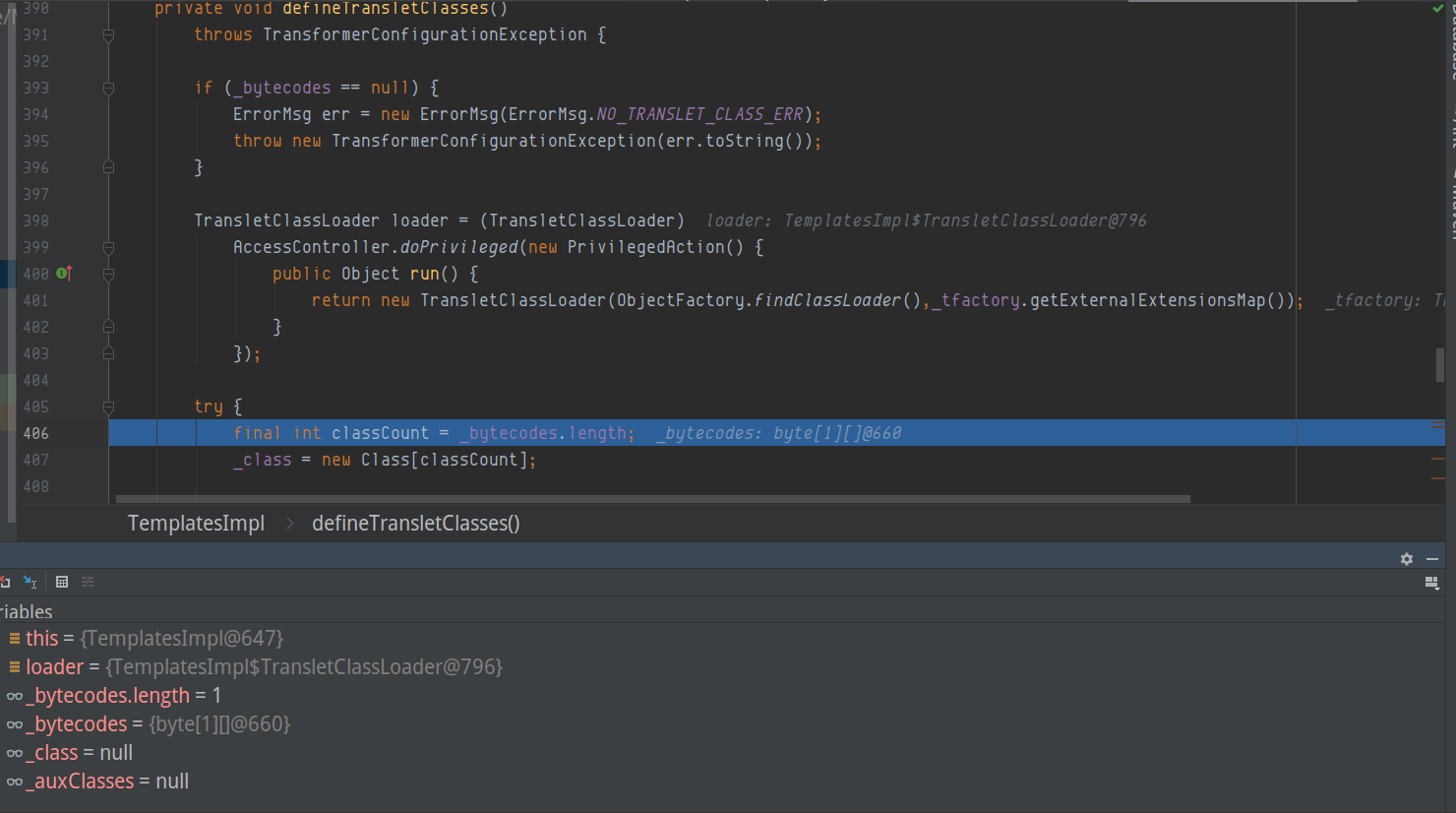1456x813 pixels.
Task: Click watch glasses icon of _bytecodes.length
Action: (x=15, y=696)
